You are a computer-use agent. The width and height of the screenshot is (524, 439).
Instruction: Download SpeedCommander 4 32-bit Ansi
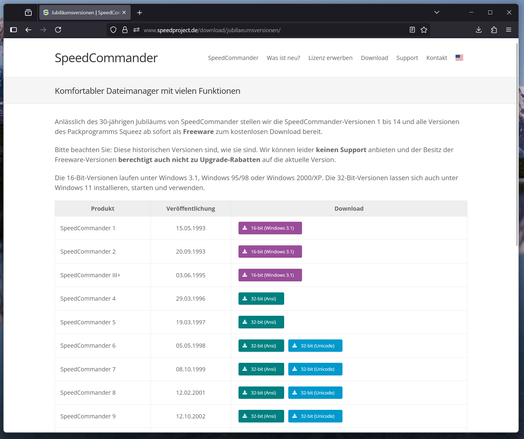tap(261, 299)
